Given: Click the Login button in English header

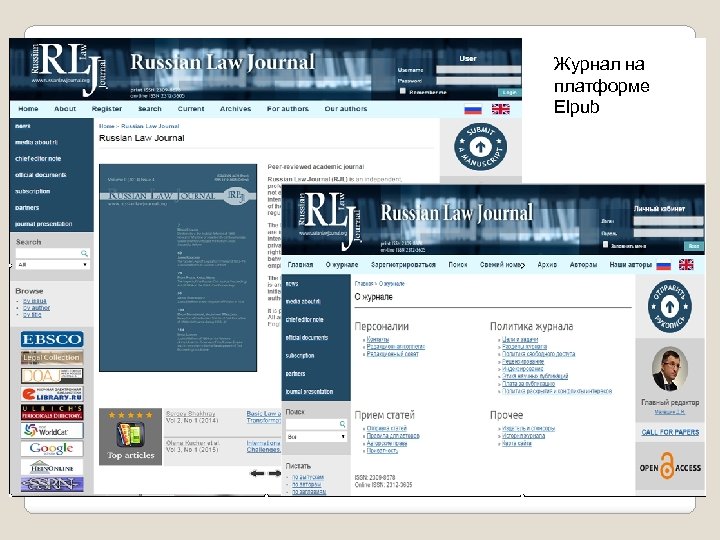Looking at the screenshot, I should click(509, 92).
